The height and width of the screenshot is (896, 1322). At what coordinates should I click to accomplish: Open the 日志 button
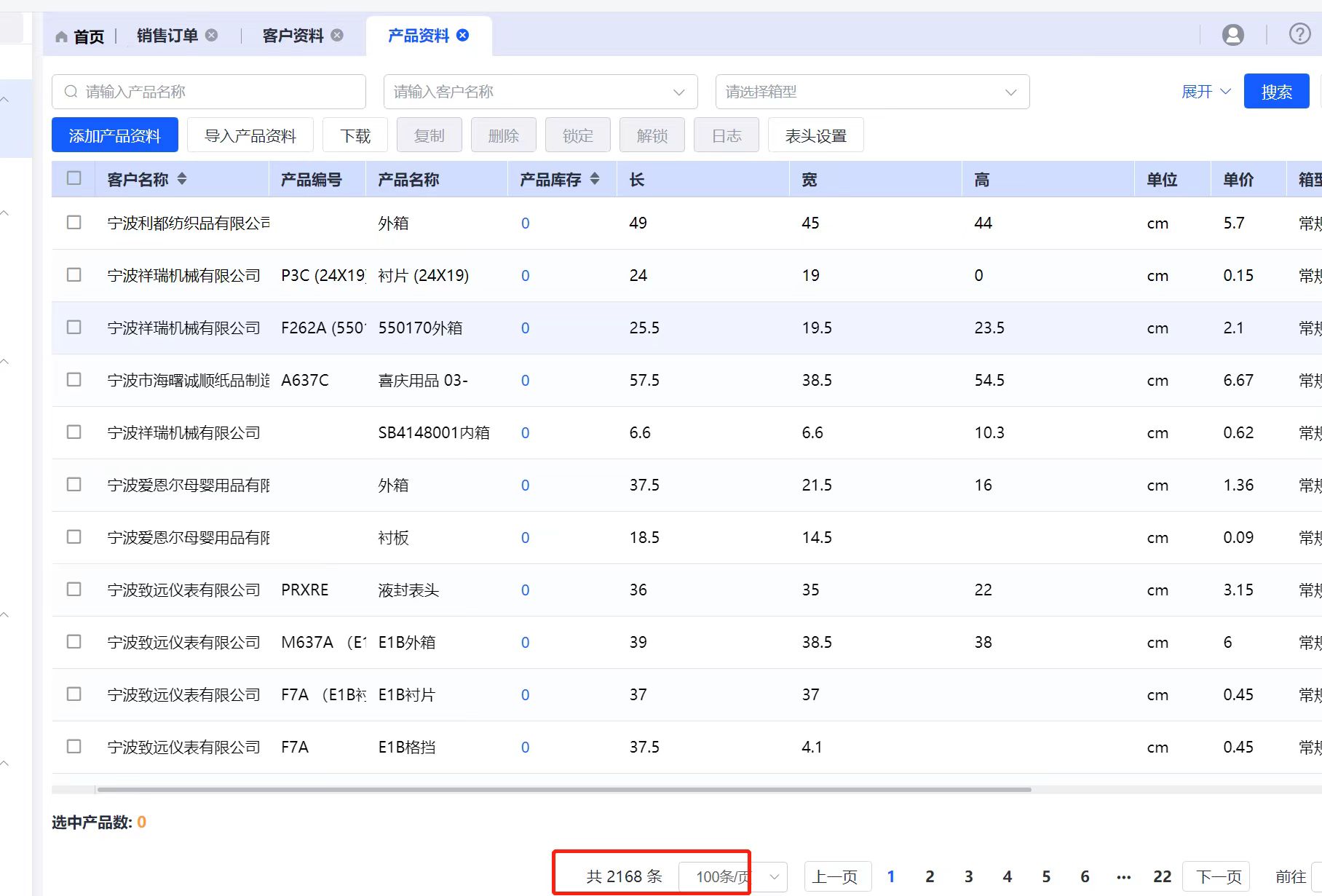[727, 135]
